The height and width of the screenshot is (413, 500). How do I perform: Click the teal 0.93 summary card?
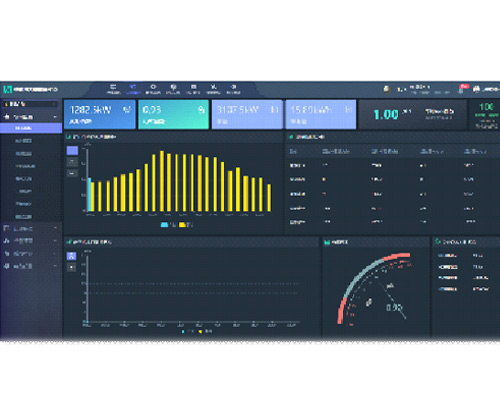click(173, 114)
